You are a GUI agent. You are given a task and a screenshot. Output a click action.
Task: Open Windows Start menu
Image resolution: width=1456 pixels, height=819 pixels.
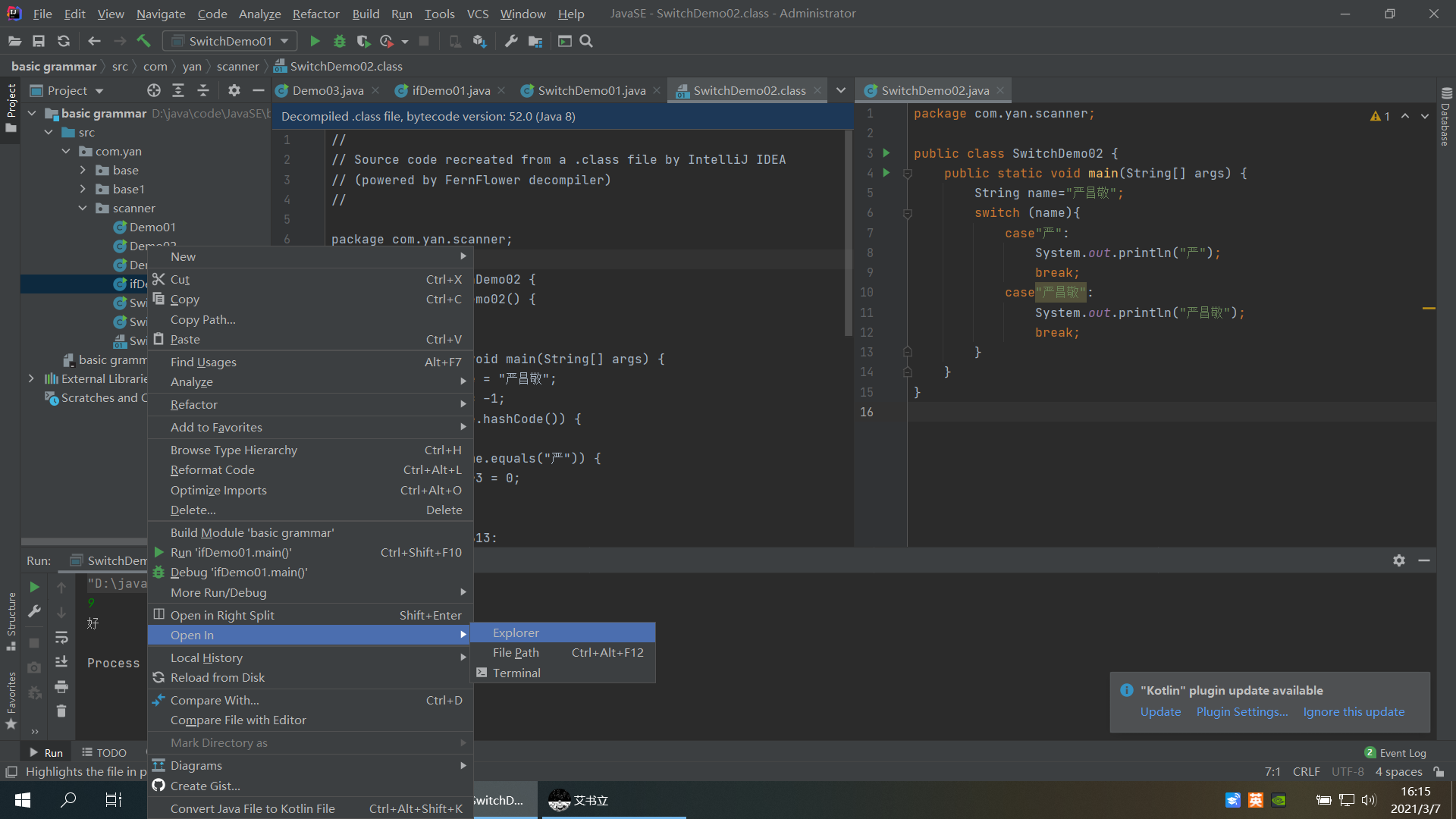coord(22,799)
